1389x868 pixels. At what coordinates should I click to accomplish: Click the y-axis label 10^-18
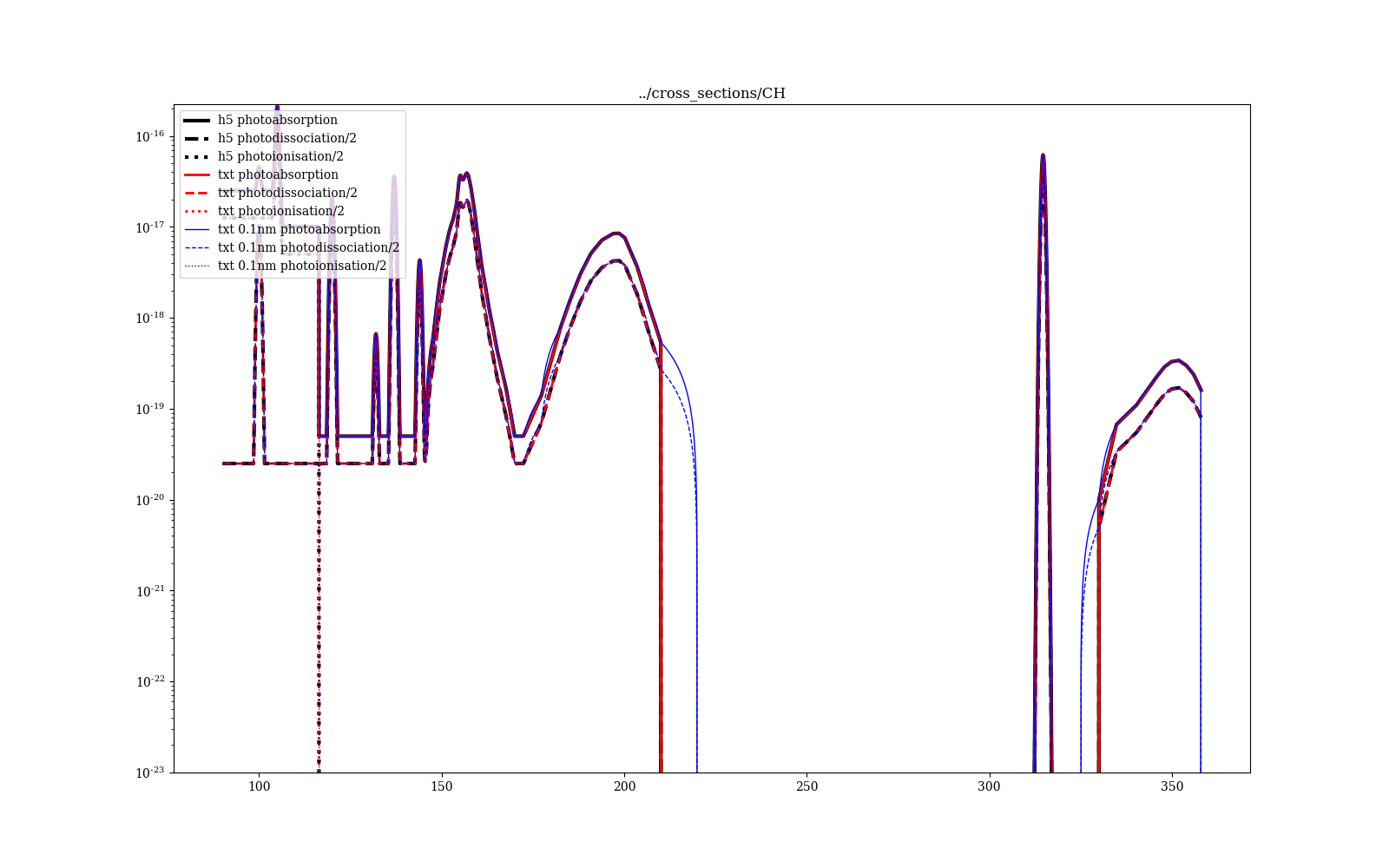point(150,318)
